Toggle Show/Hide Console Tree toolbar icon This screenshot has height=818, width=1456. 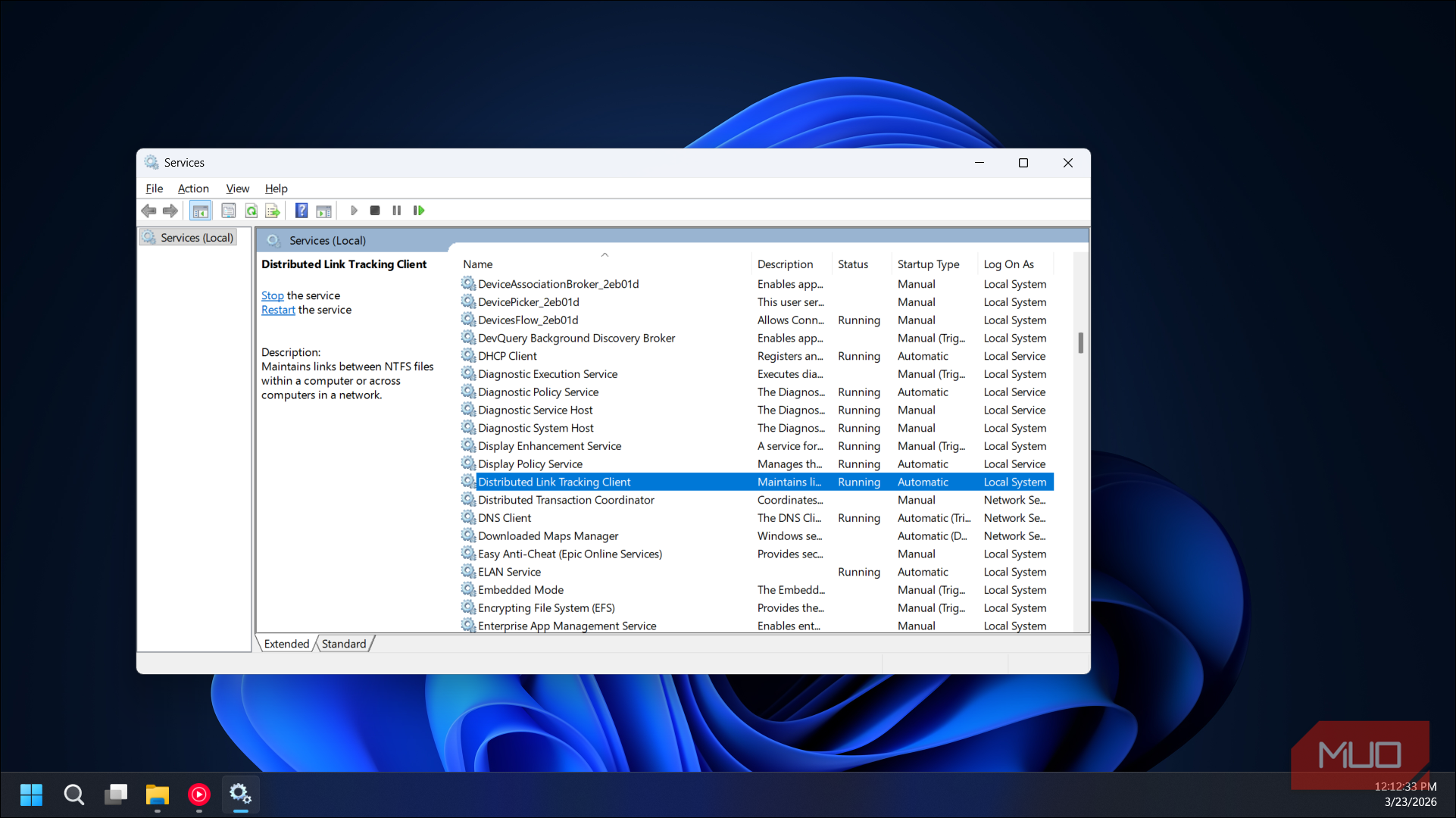point(200,211)
